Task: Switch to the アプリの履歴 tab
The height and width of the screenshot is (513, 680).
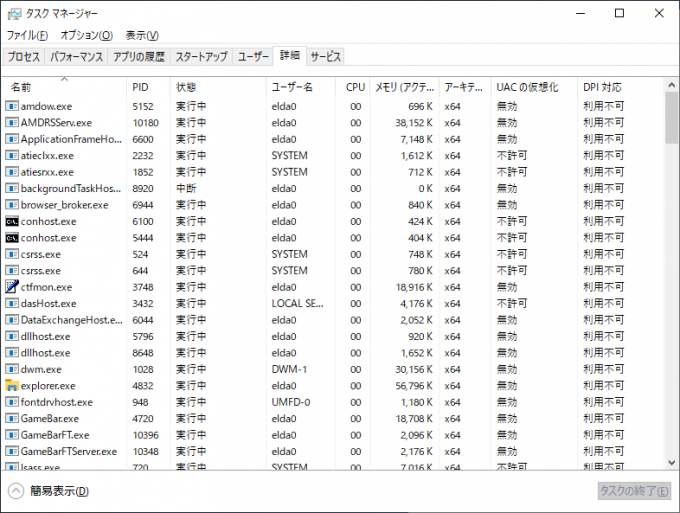Action: [x=139, y=57]
